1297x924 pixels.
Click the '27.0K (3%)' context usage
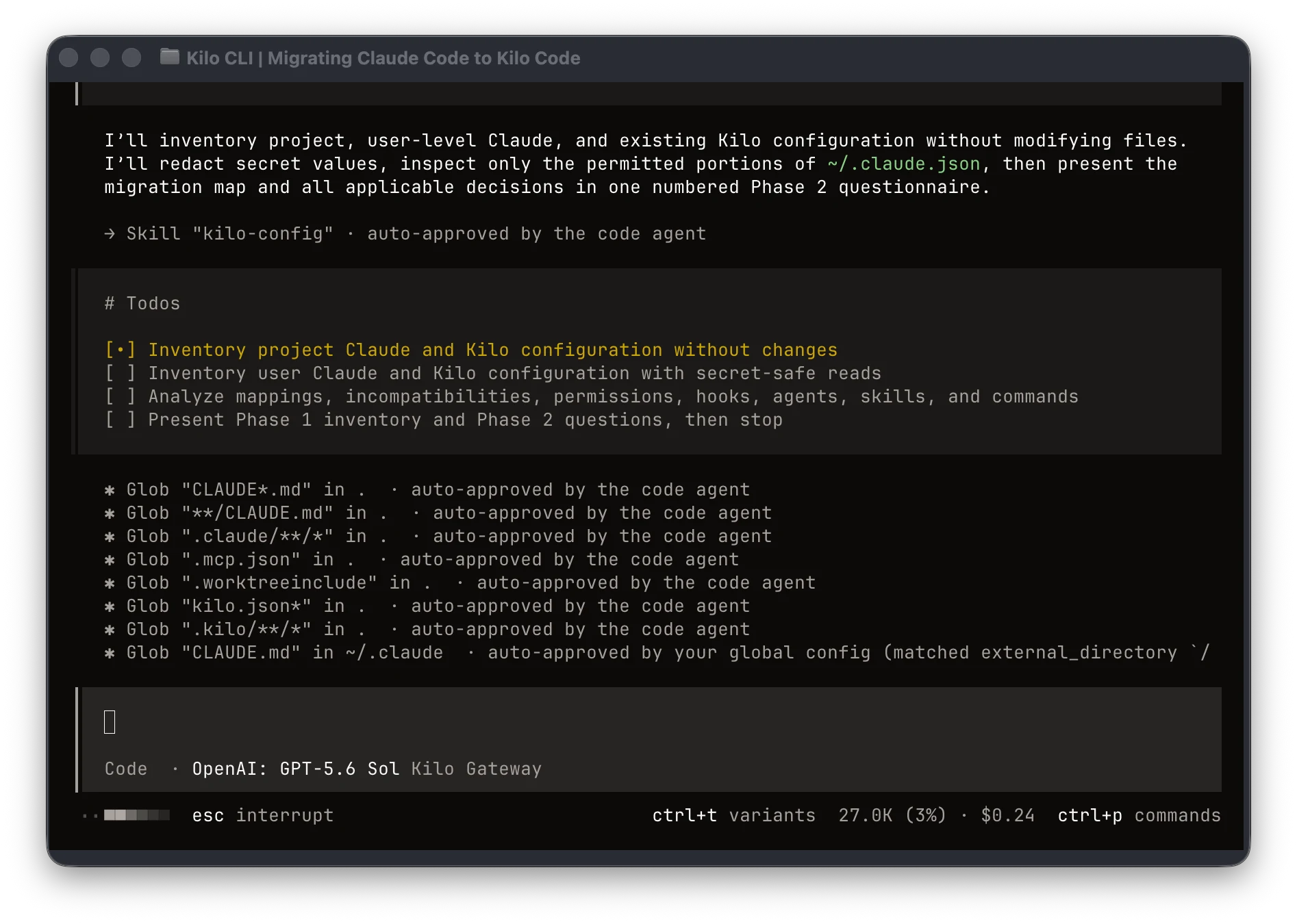point(892,816)
